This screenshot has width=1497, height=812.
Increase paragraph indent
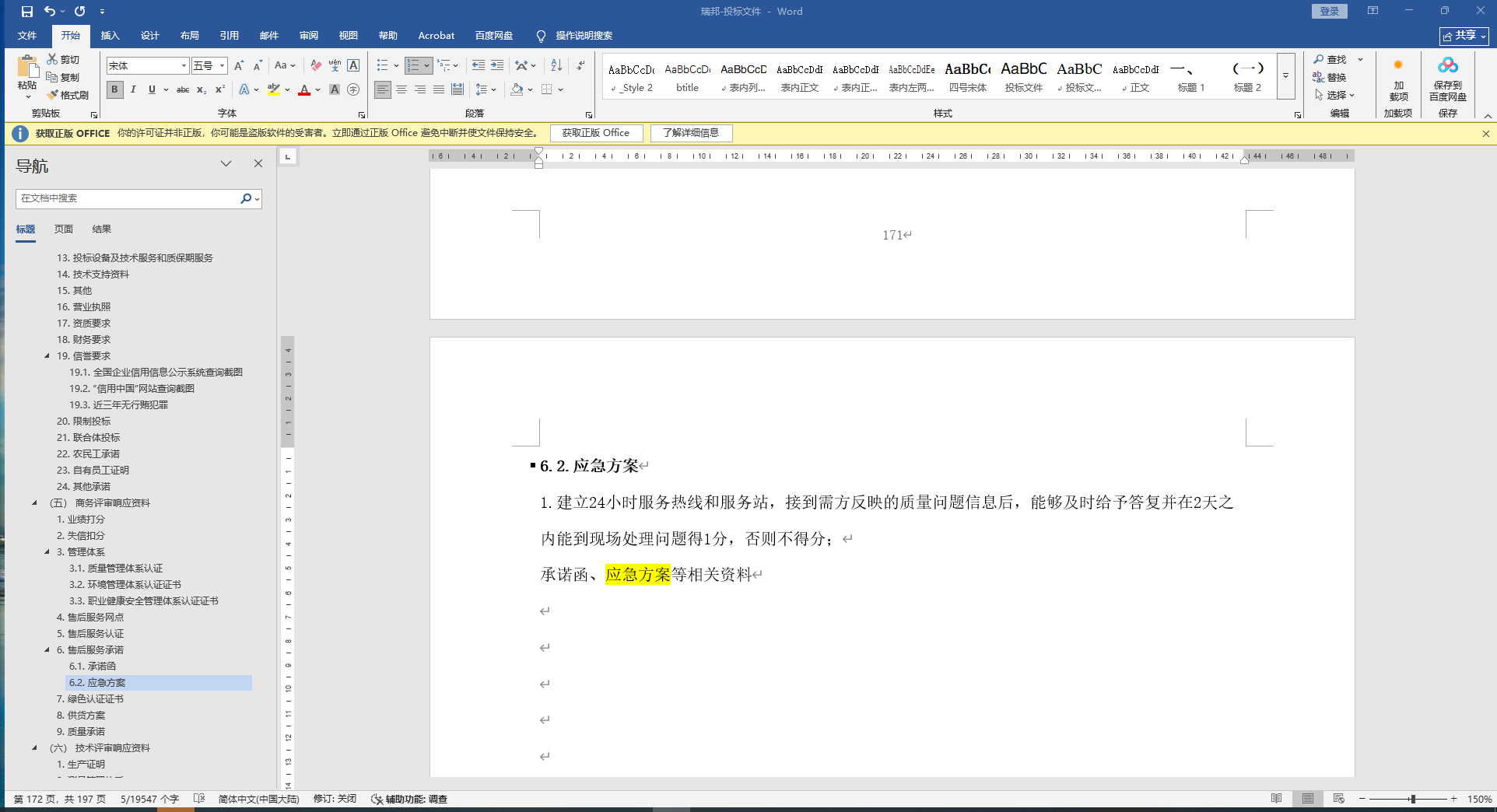tap(497, 65)
